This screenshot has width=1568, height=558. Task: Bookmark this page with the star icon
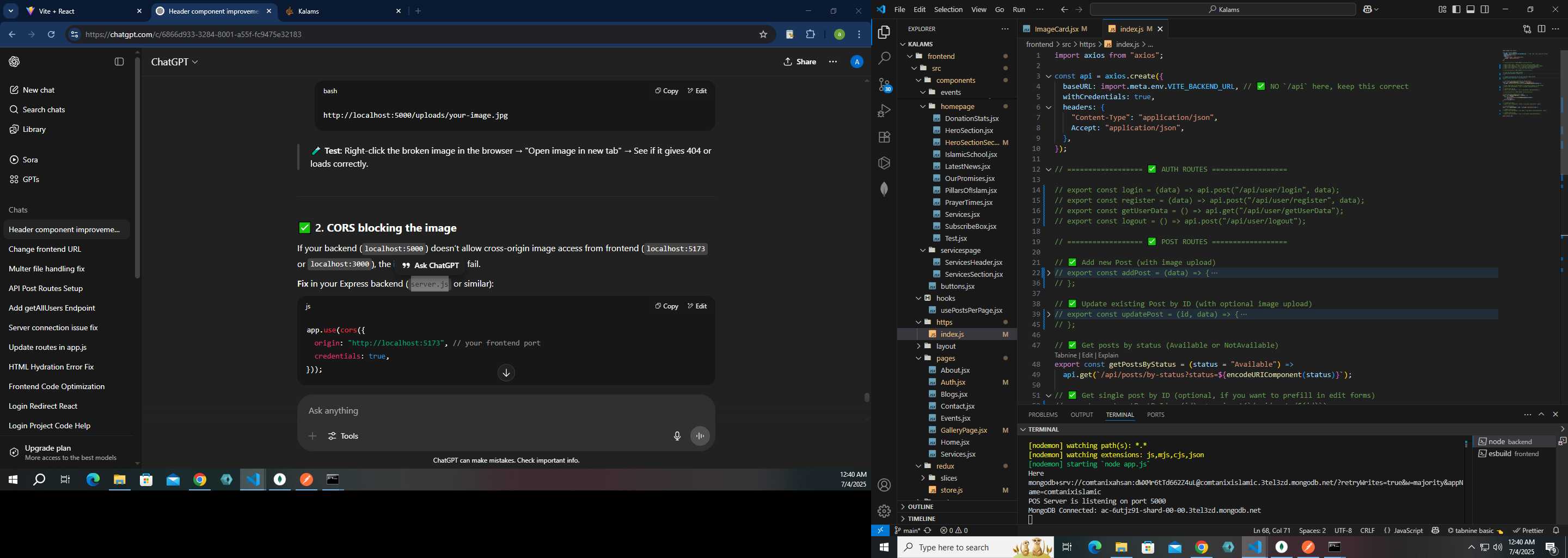763,35
